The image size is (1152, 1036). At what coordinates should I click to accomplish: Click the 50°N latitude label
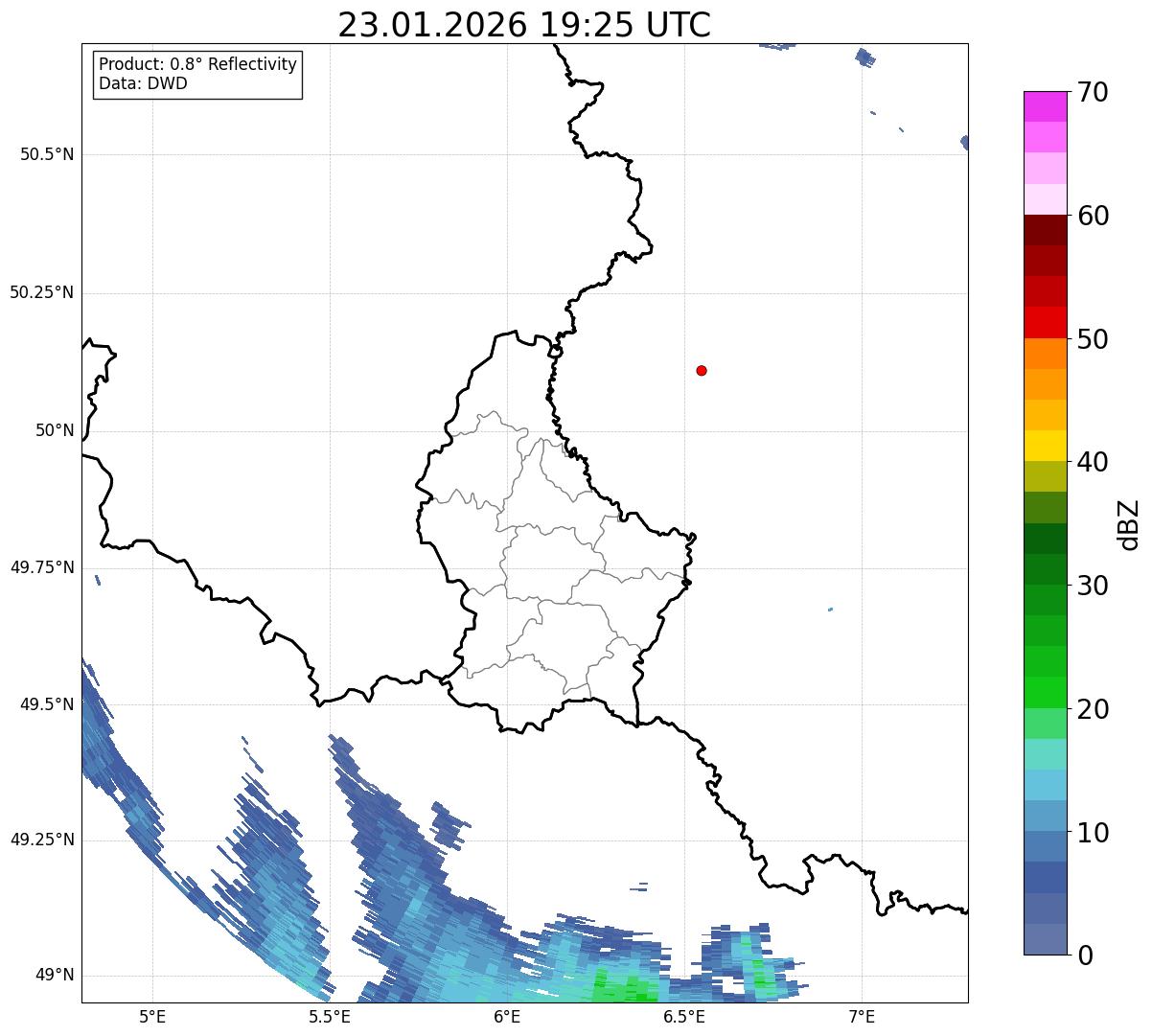55,430
